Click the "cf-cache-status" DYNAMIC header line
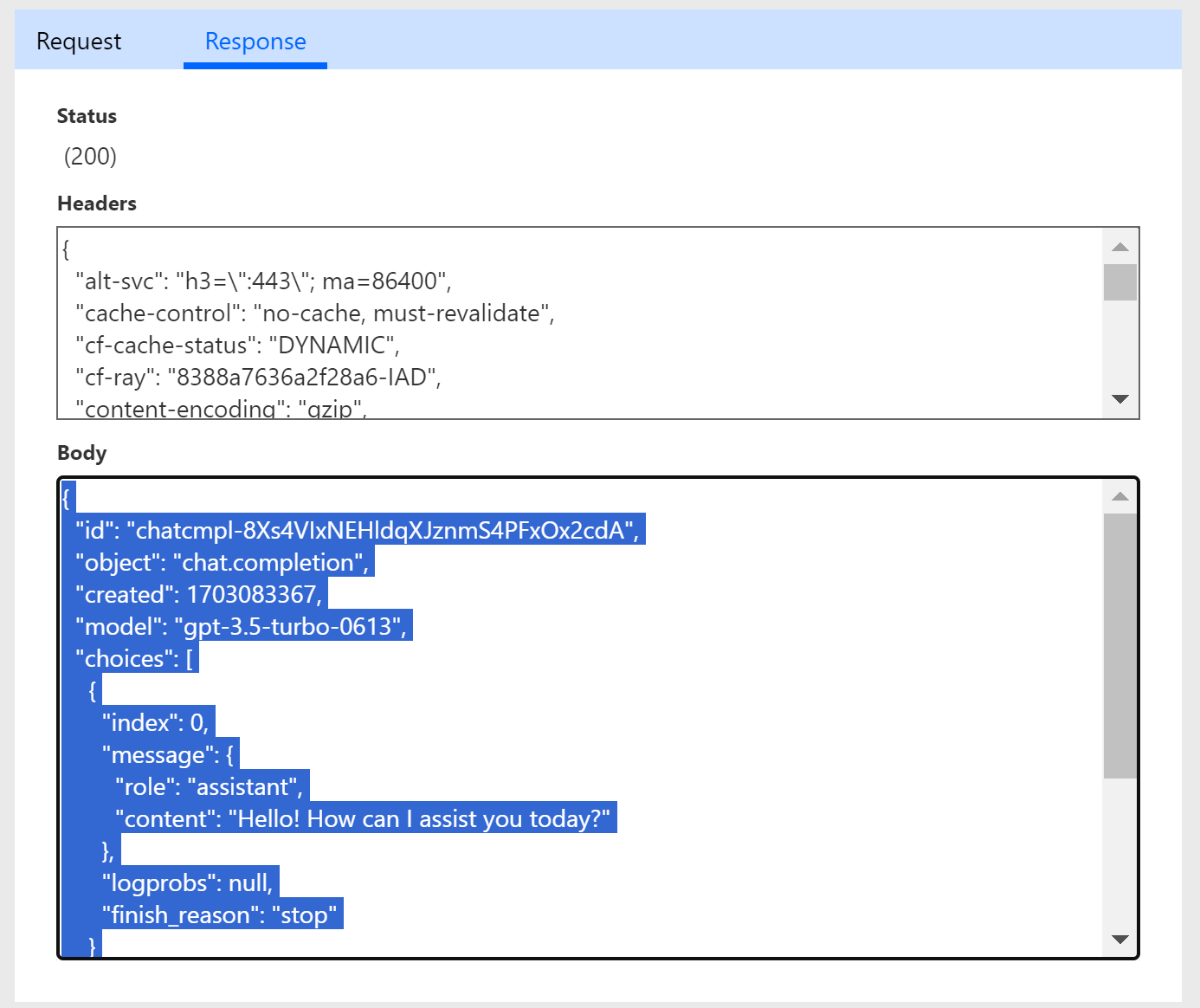Viewport: 1200px width, 1008px height. pos(237,346)
